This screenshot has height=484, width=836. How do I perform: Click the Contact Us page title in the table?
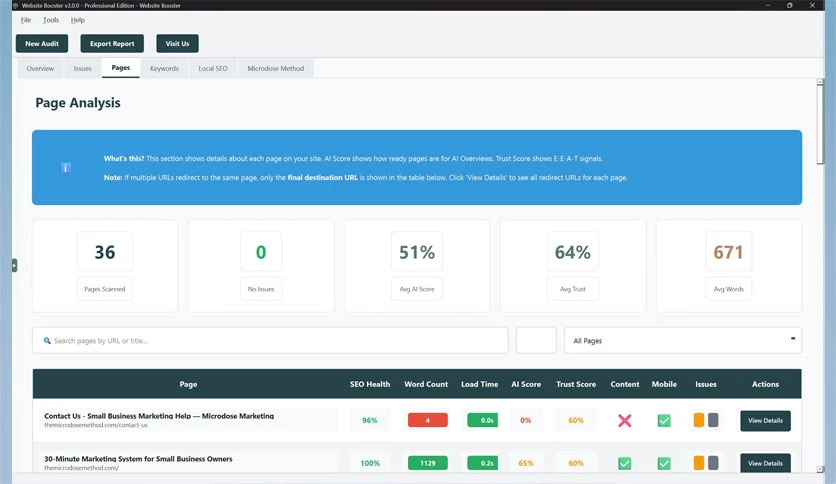point(159,416)
